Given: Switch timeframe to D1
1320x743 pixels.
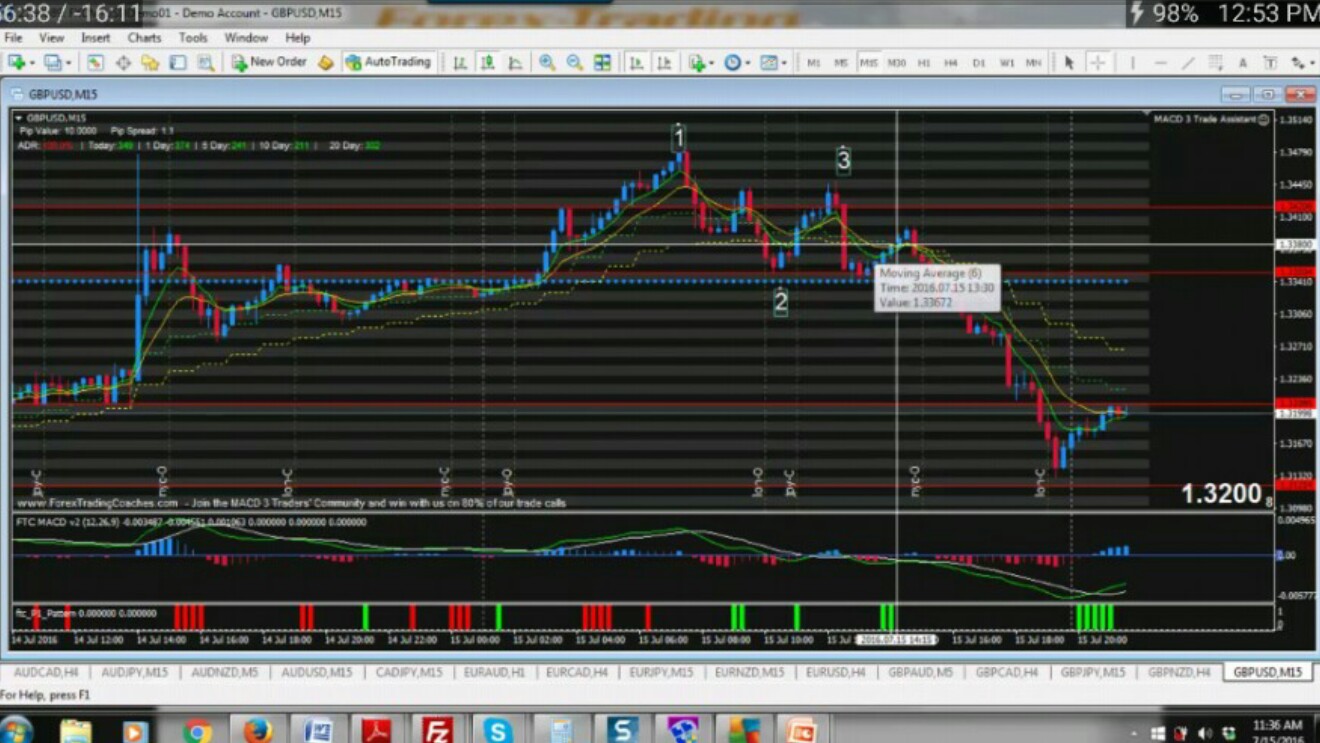Looking at the screenshot, I should pos(979,62).
